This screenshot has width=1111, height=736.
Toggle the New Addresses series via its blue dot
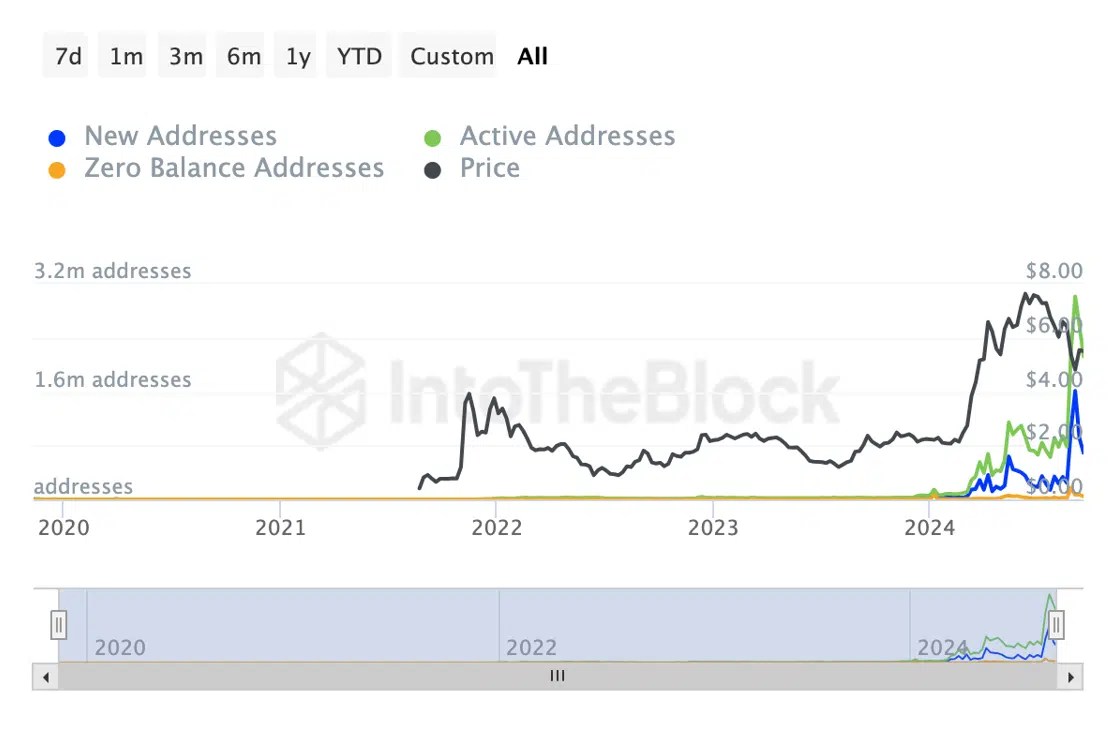pos(57,137)
